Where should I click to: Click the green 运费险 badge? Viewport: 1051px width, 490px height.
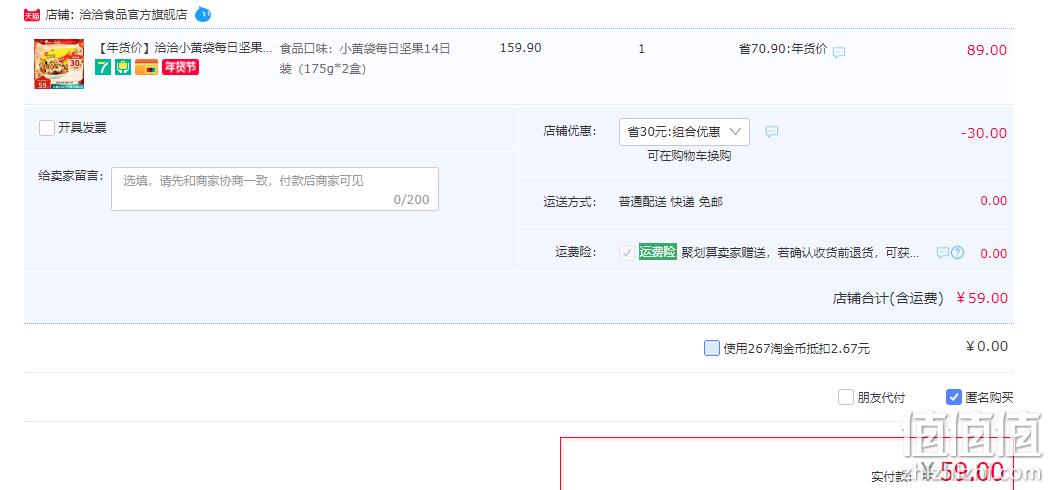pyautogui.click(x=658, y=252)
